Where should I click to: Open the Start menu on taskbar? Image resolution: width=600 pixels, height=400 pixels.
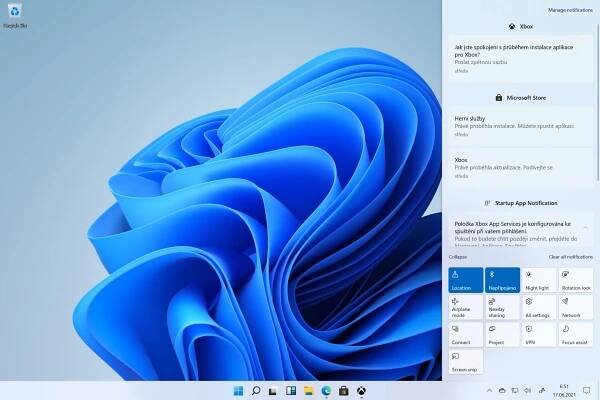pos(238,389)
